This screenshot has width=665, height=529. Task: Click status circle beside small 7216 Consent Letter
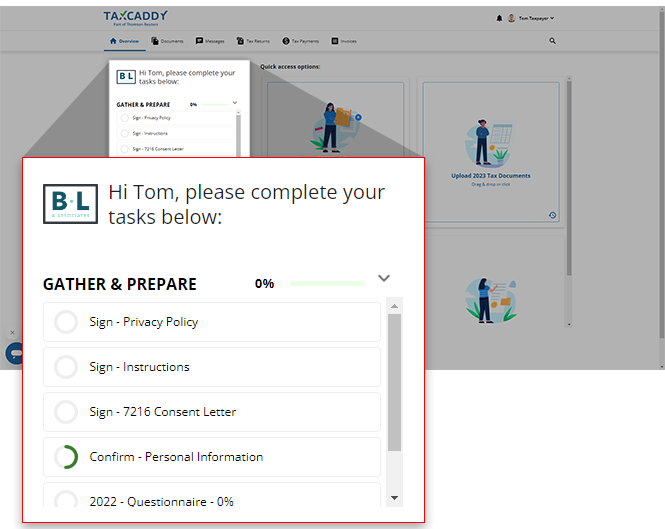click(124, 149)
